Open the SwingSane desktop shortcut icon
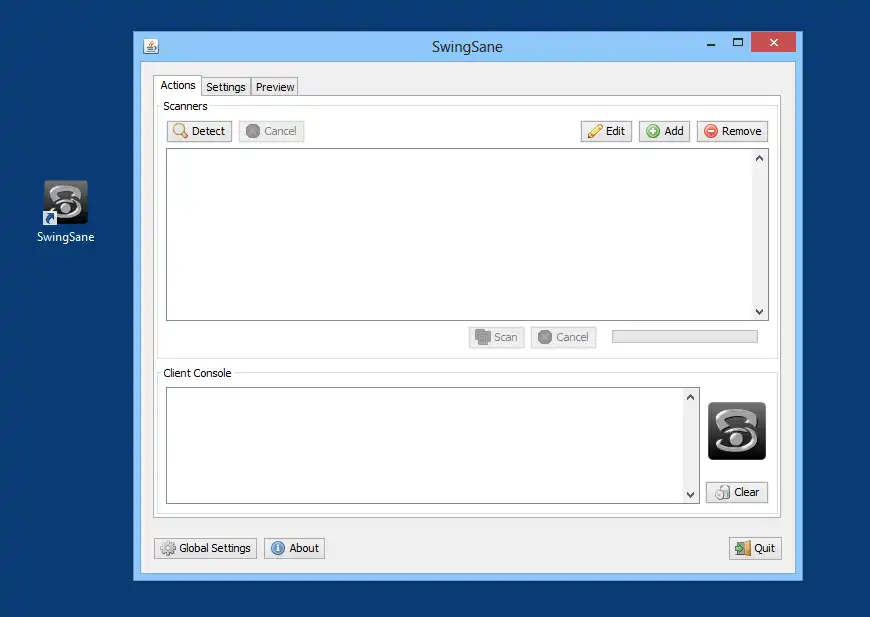Image resolution: width=870 pixels, height=617 pixels. click(65, 211)
